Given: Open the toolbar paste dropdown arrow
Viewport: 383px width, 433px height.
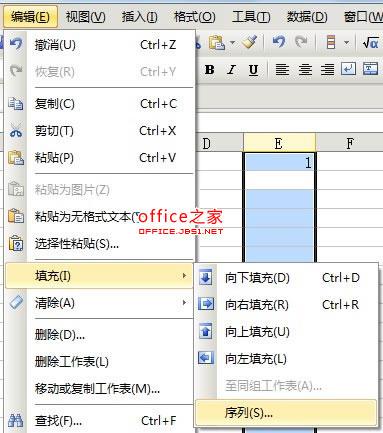Looking at the screenshot, I should [232, 42].
